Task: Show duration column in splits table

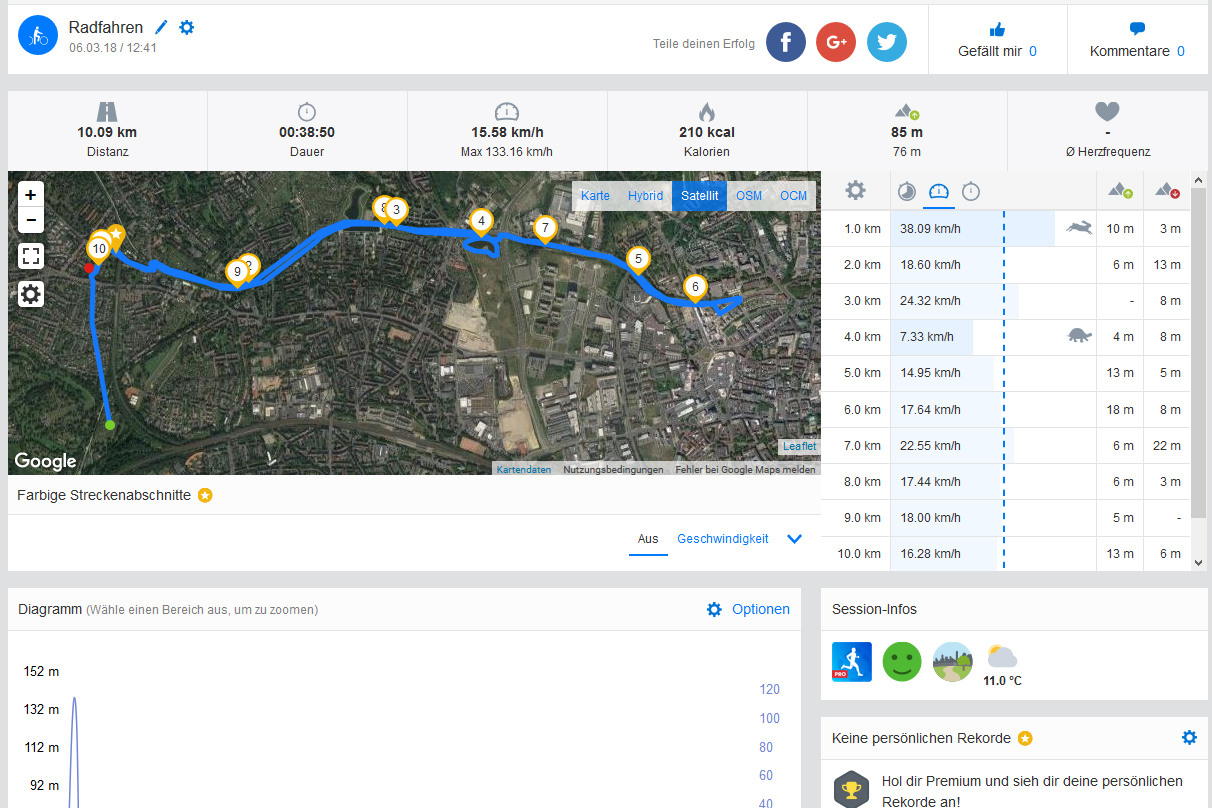Action: click(x=971, y=191)
